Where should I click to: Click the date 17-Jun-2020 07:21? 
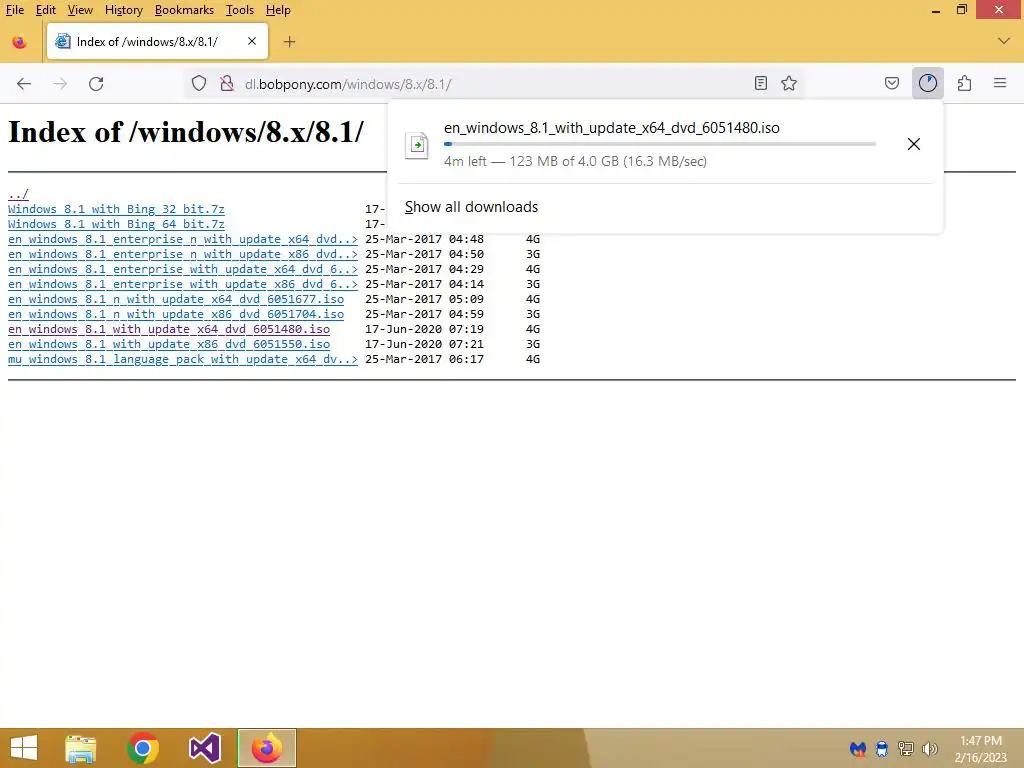(x=424, y=344)
